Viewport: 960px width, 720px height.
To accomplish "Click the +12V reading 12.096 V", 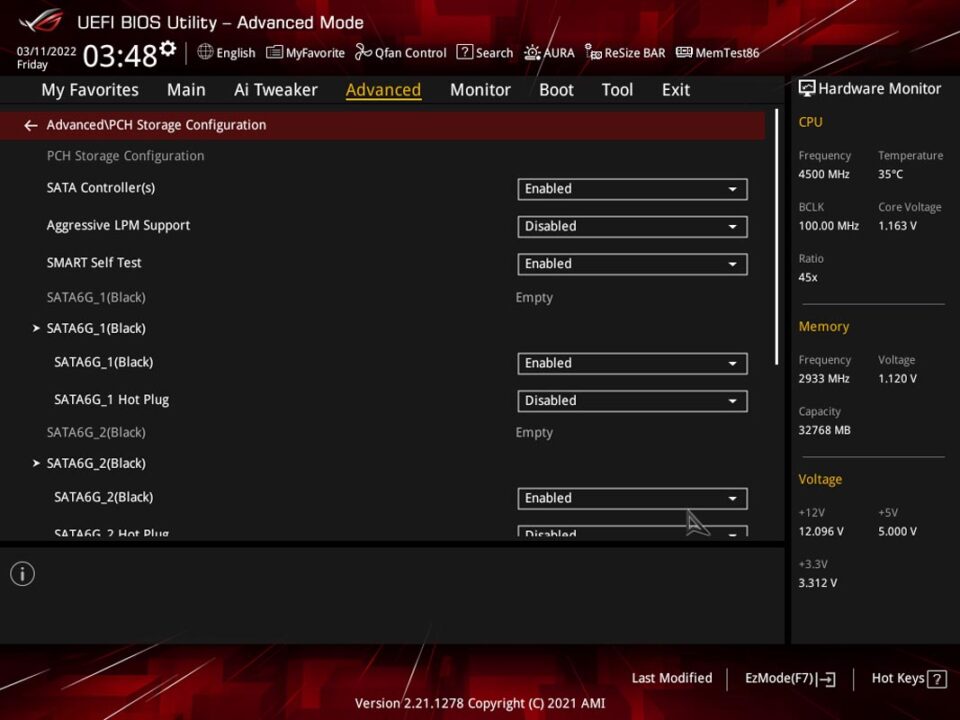I will coord(821,531).
